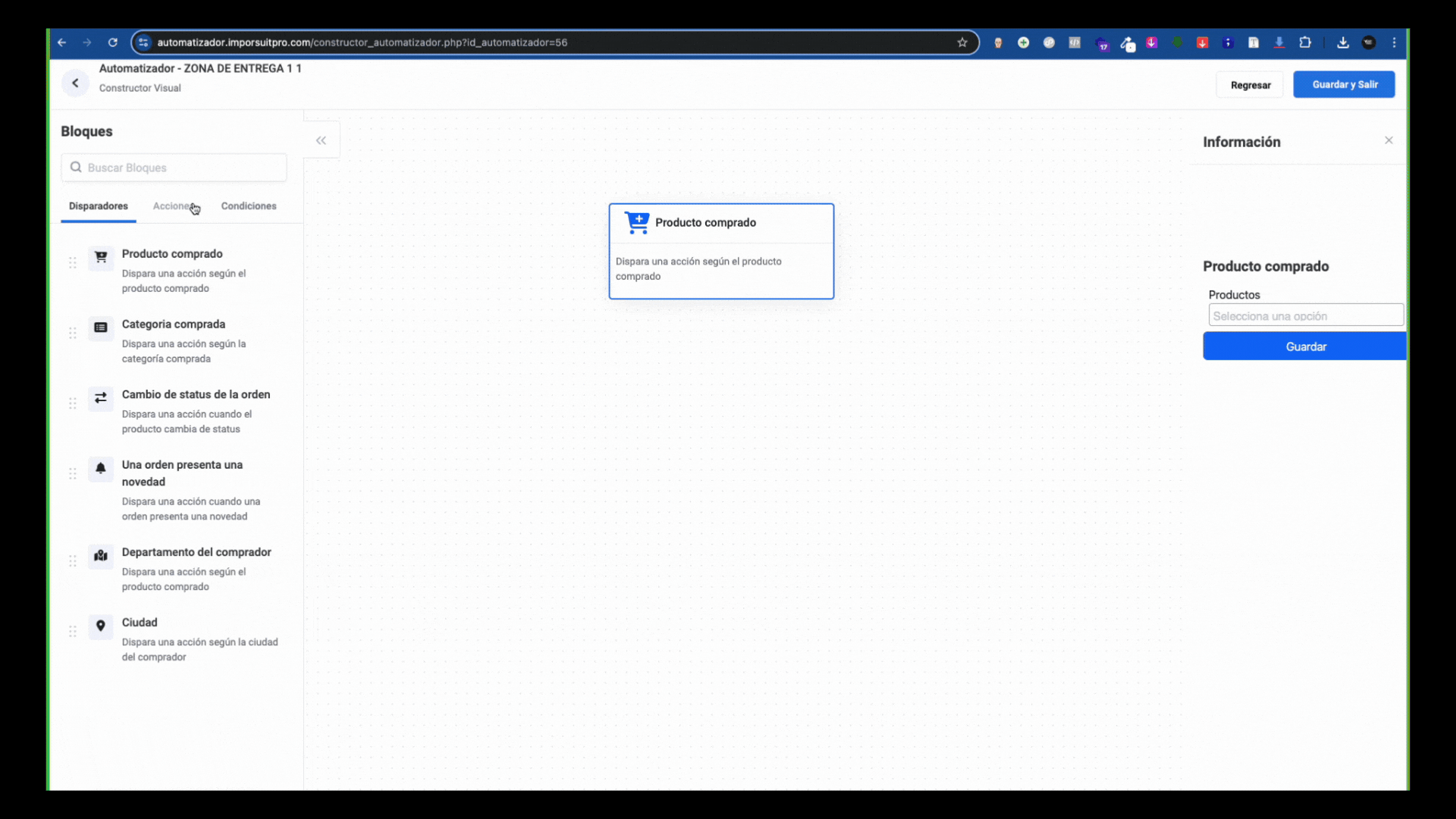Viewport: 1456px width, 819px height.
Task: Bookmark page using the star icon
Action: [x=962, y=42]
